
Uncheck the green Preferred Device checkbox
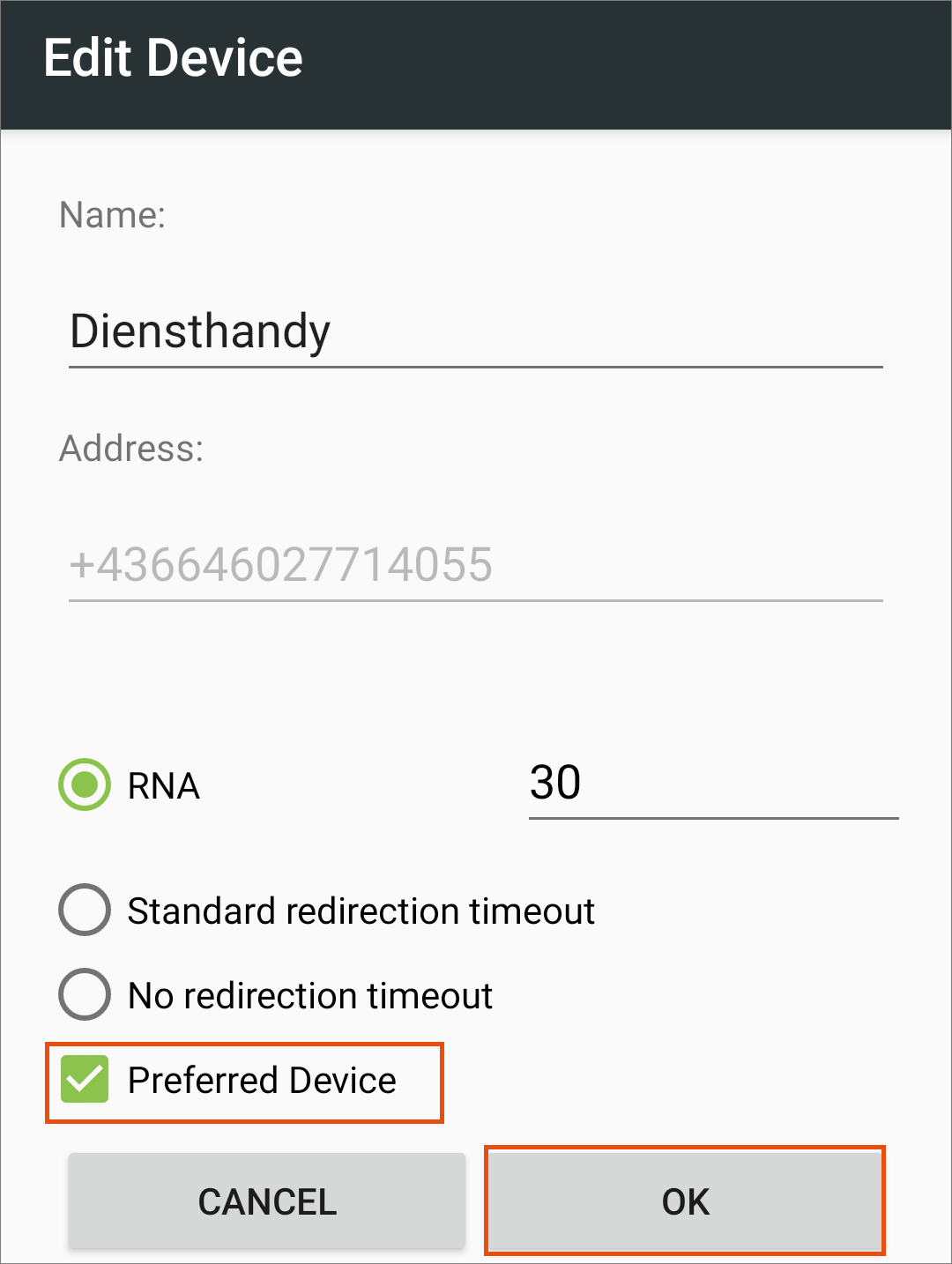(x=85, y=1080)
